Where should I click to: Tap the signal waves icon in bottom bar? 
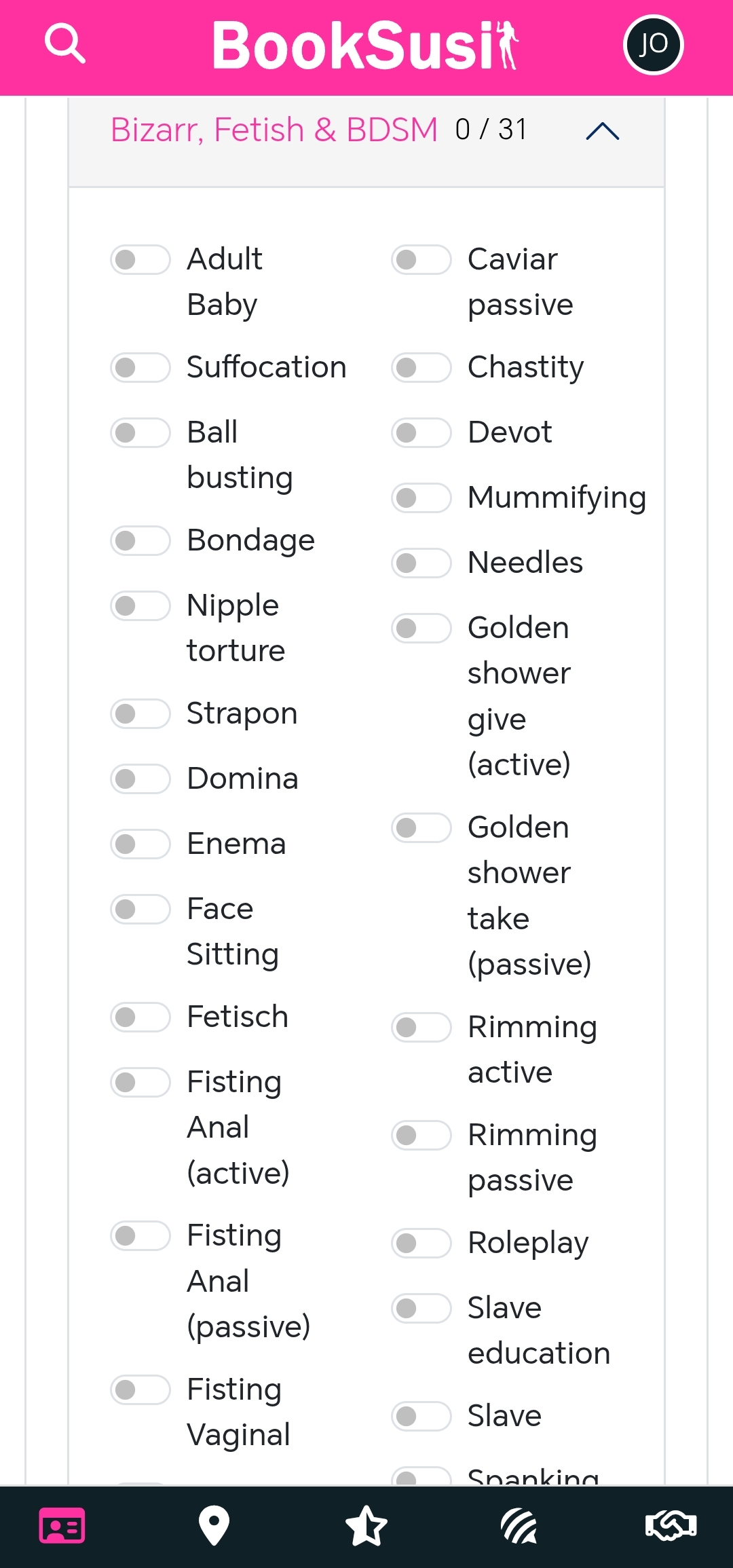[519, 1525]
